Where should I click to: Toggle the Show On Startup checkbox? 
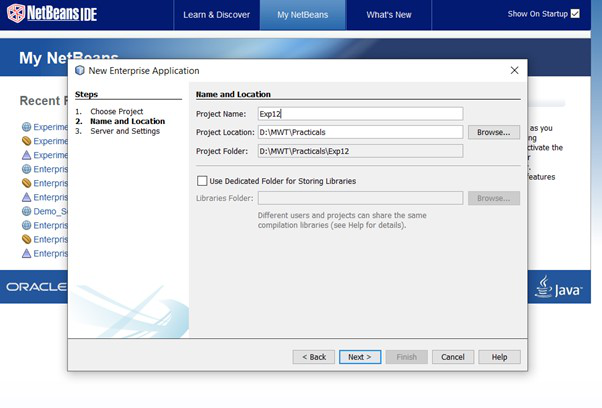pos(575,14)
